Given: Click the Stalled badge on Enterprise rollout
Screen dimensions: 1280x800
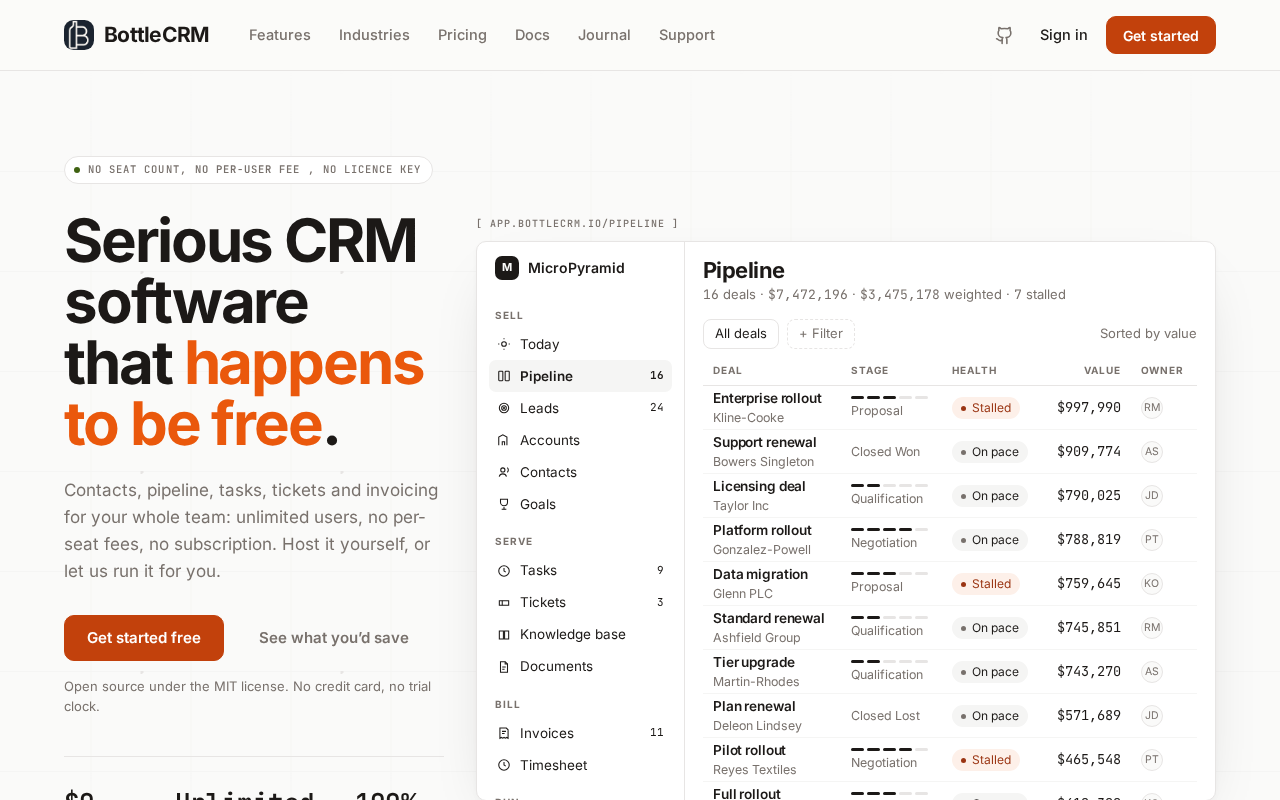Looking at the screenshot, I should (986, 408).
